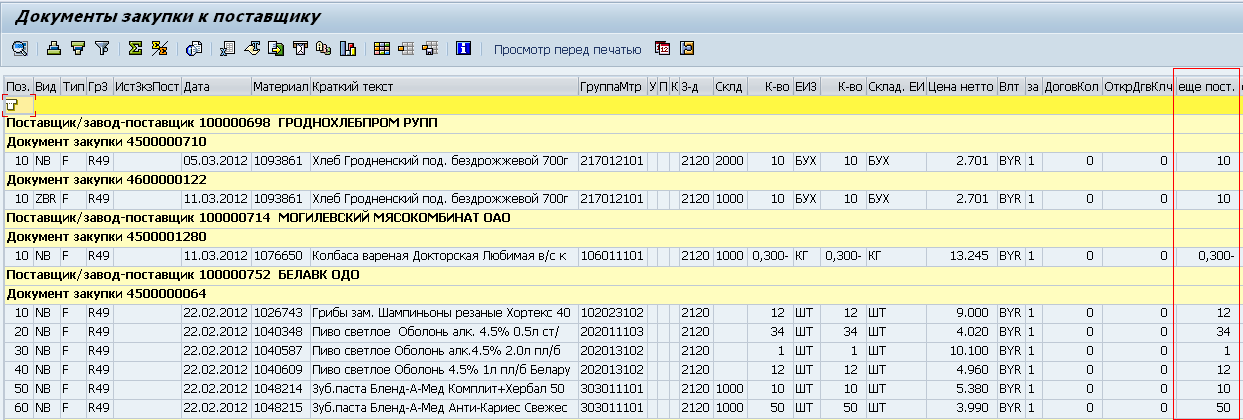Click material group 106011101 cell

click(x=611, y=256)
